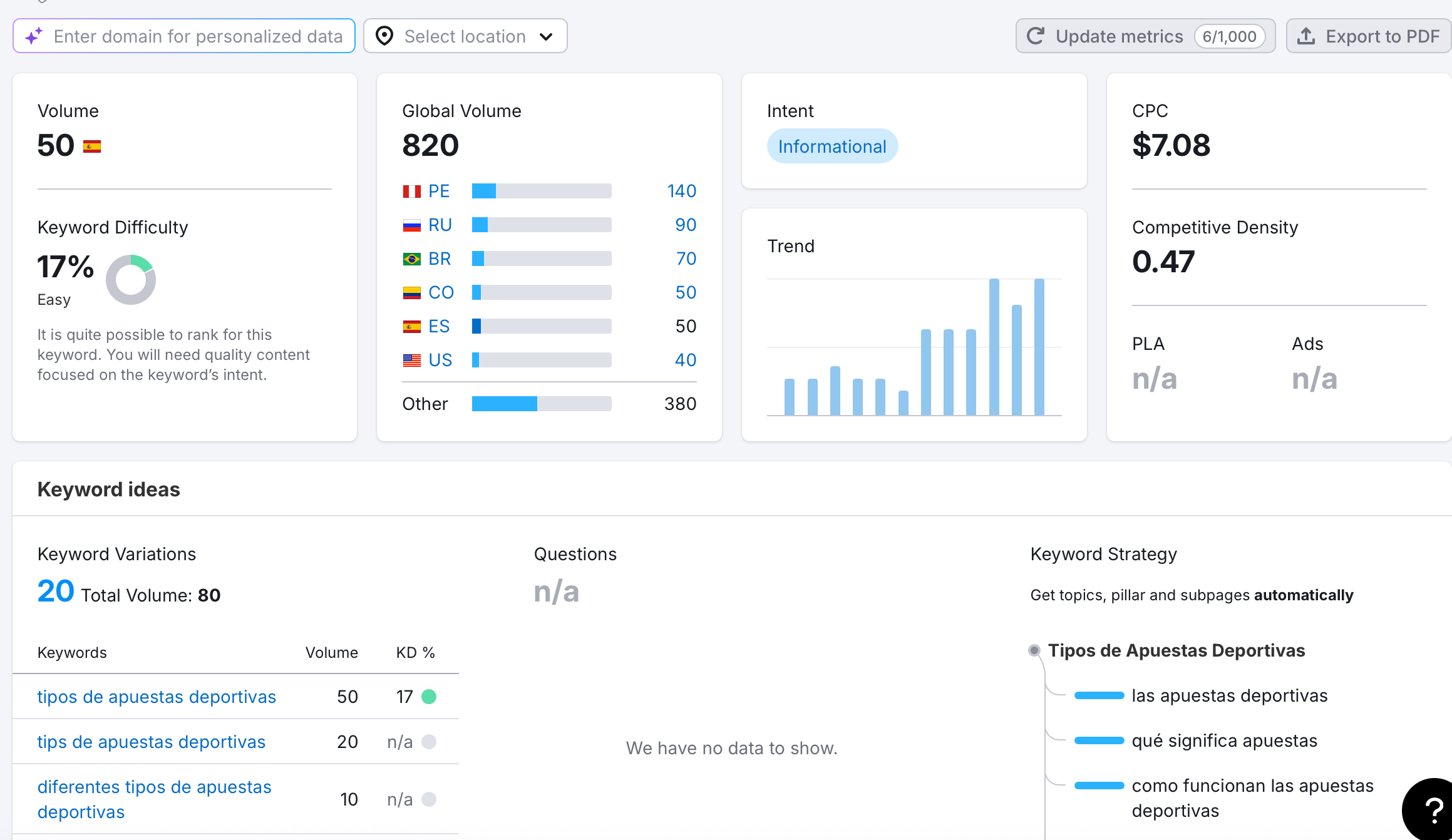Click the tallest last bar in Trend chart
This screenshot has width=1452, height=840.
[1039, 347]
